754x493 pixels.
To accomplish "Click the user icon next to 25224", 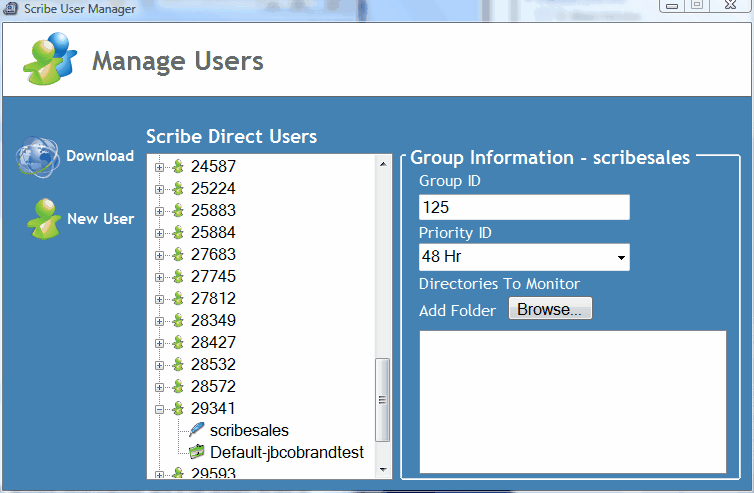I will (178, 189).
